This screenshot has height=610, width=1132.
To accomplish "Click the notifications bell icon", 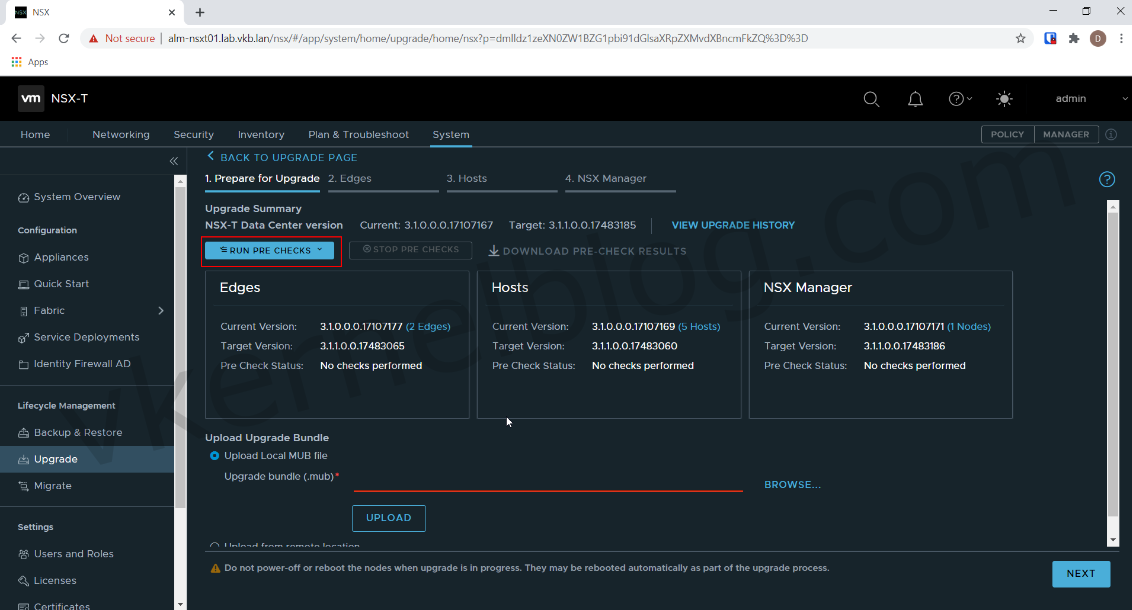I will [x=915, y=98].
